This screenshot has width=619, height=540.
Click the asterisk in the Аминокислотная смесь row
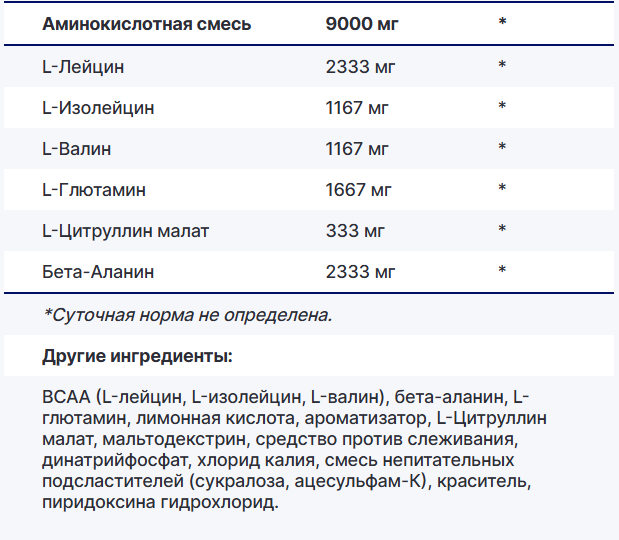coord(502,24)
